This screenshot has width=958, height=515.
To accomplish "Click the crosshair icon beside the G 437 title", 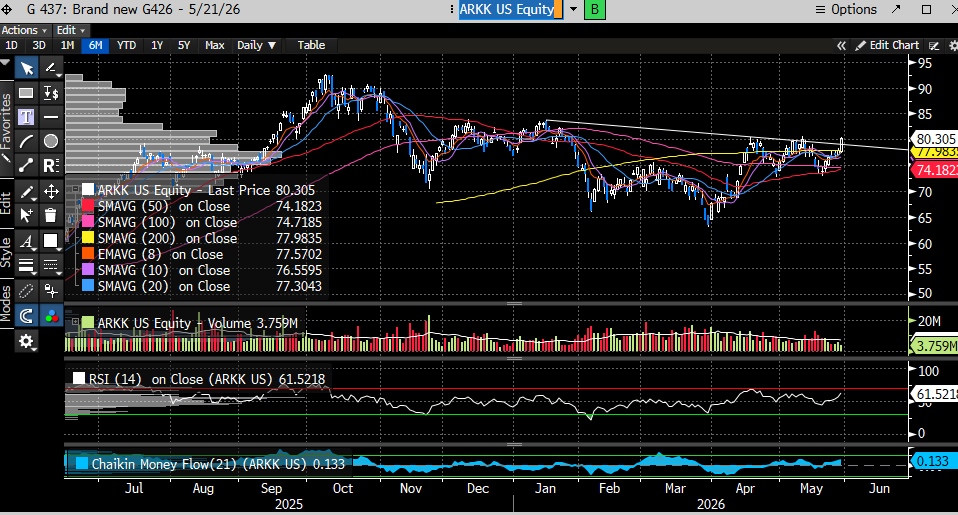I will pyautogui.click(x=6, y=10).
